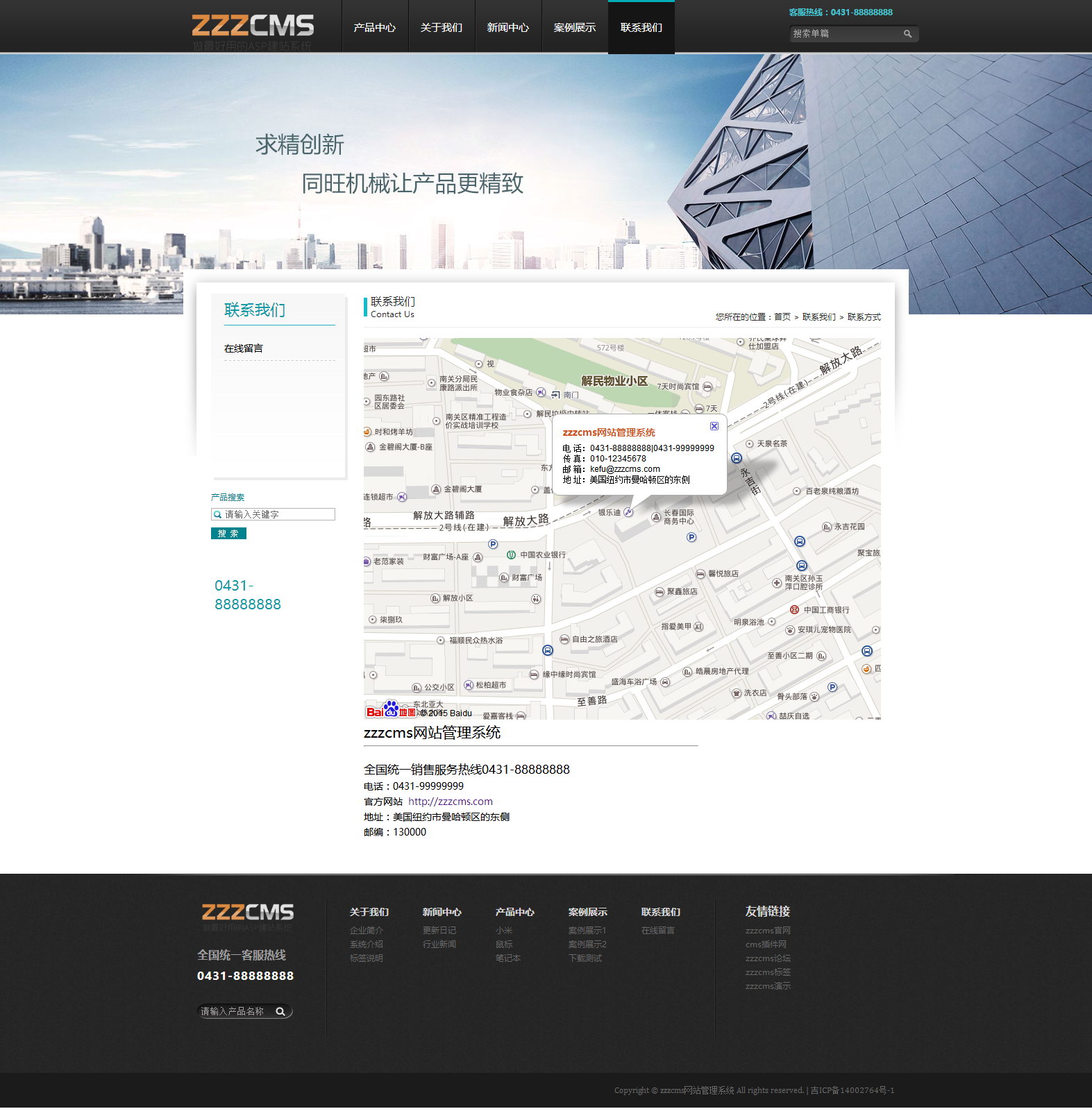Open footer link 企业简介
Image resolution: width=1092 pixels, height=1118 pixels.
367,931
